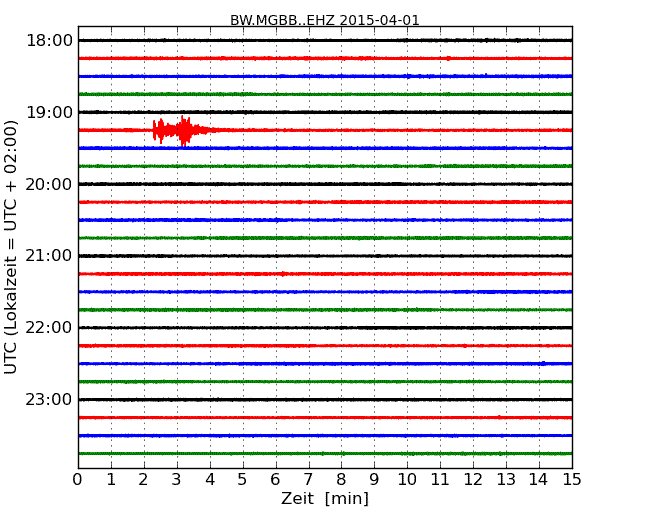Click the x-axis tick label 1
650x520 pixels.
111,480
